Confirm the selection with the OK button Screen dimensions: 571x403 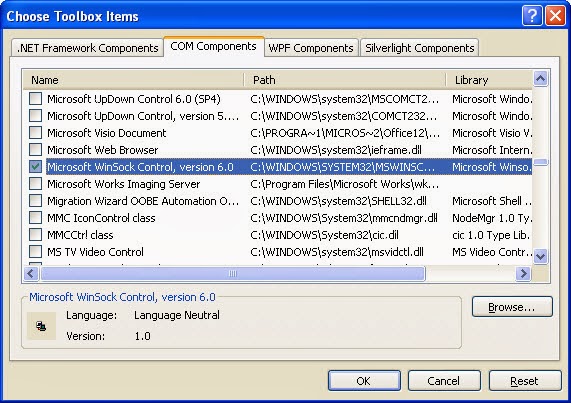[364, 381]
